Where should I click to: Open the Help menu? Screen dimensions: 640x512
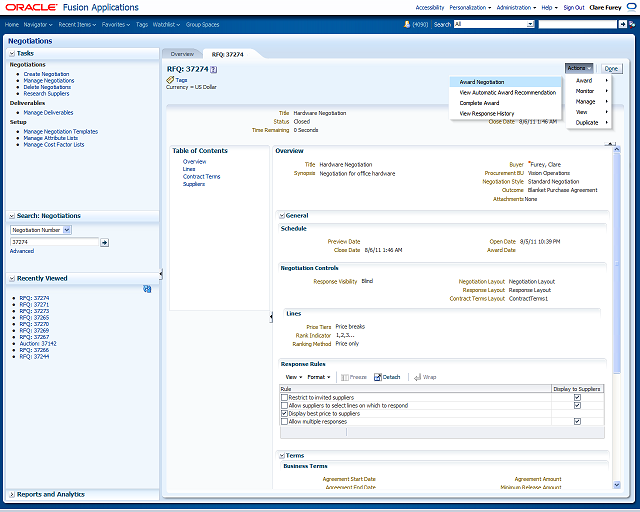point(549,7)
